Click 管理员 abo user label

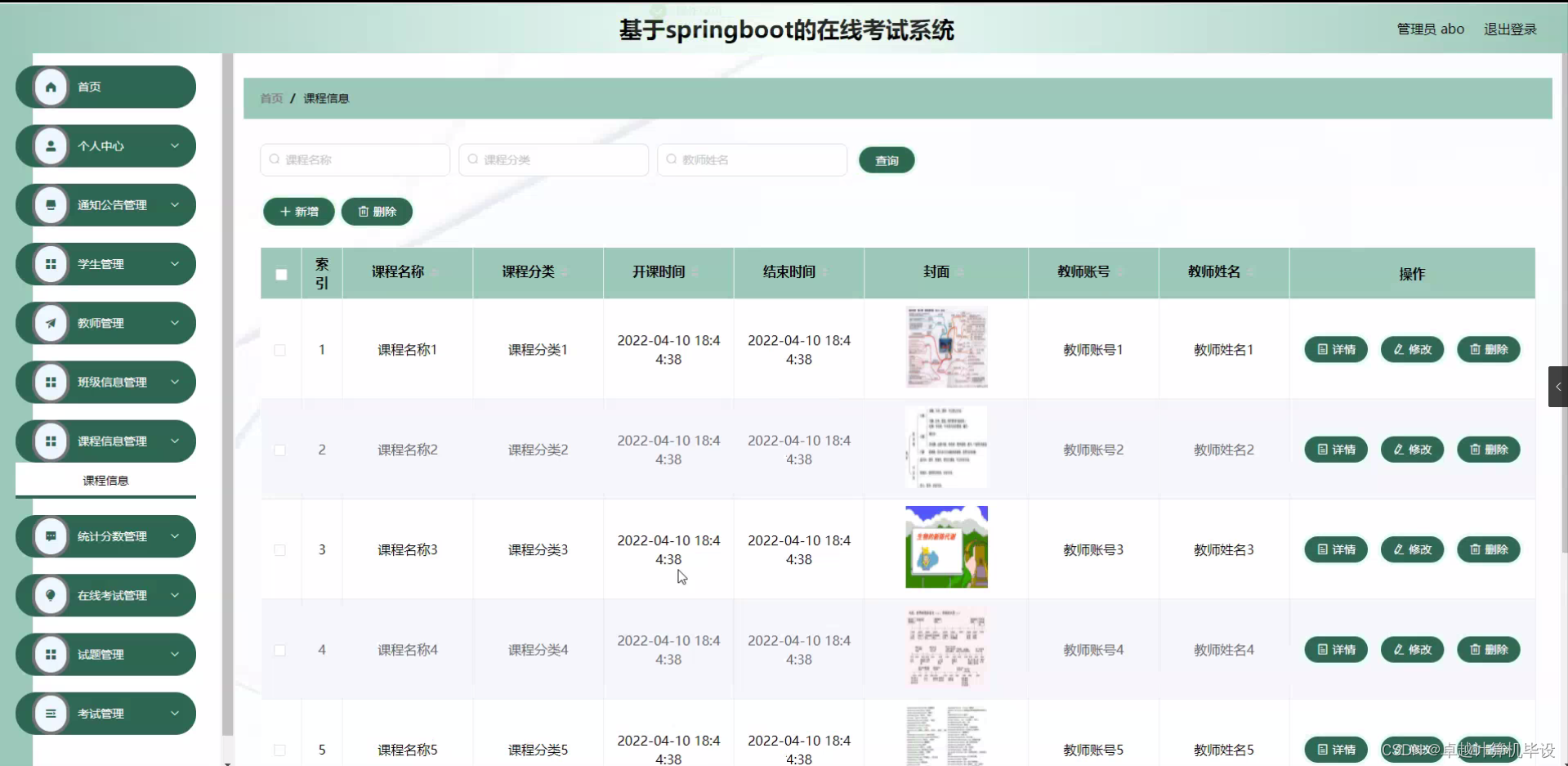(x=1430, y=29)
